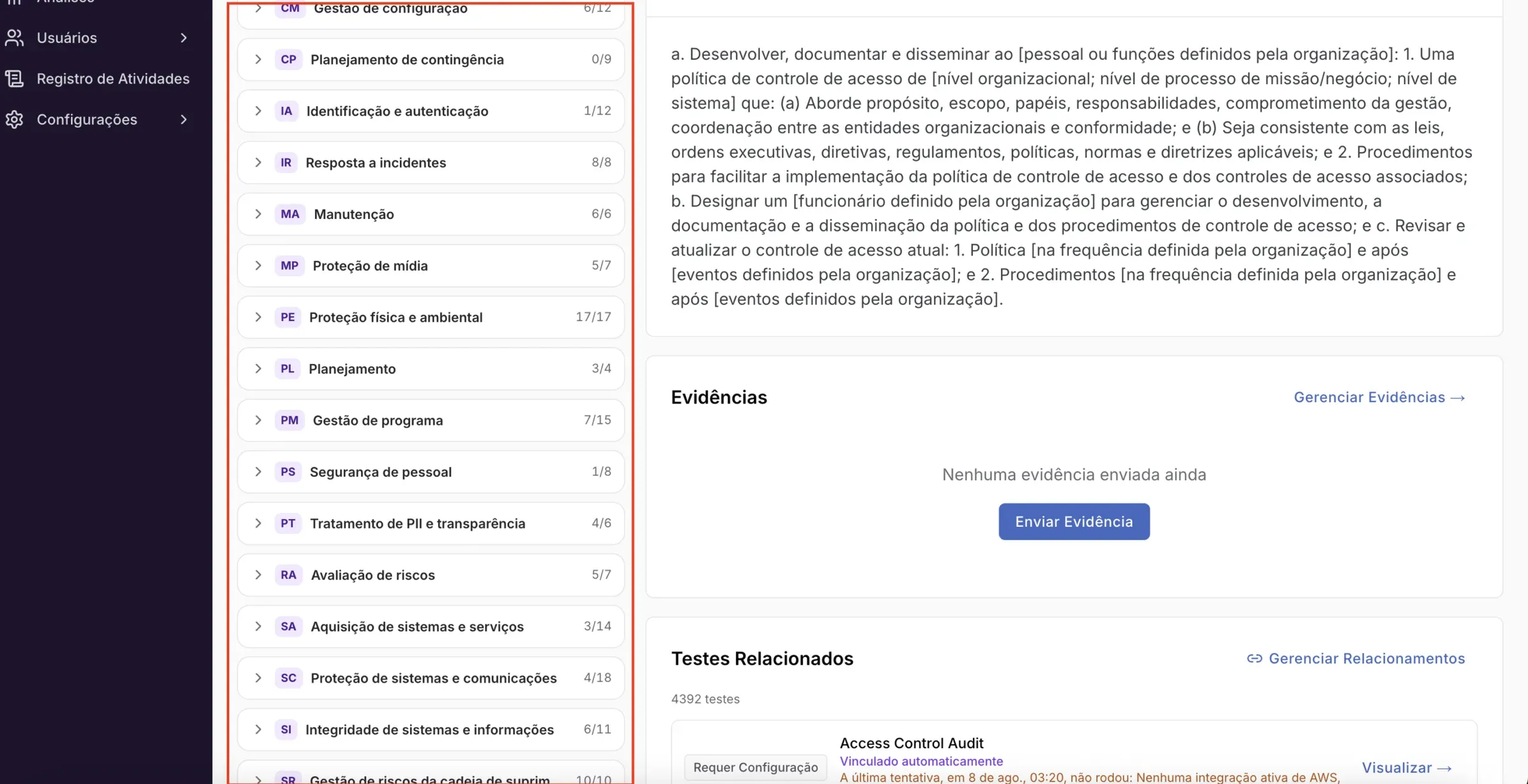
Task: Click Visualizar for Access Control Audit
Action: click(x=1407, y=767)
